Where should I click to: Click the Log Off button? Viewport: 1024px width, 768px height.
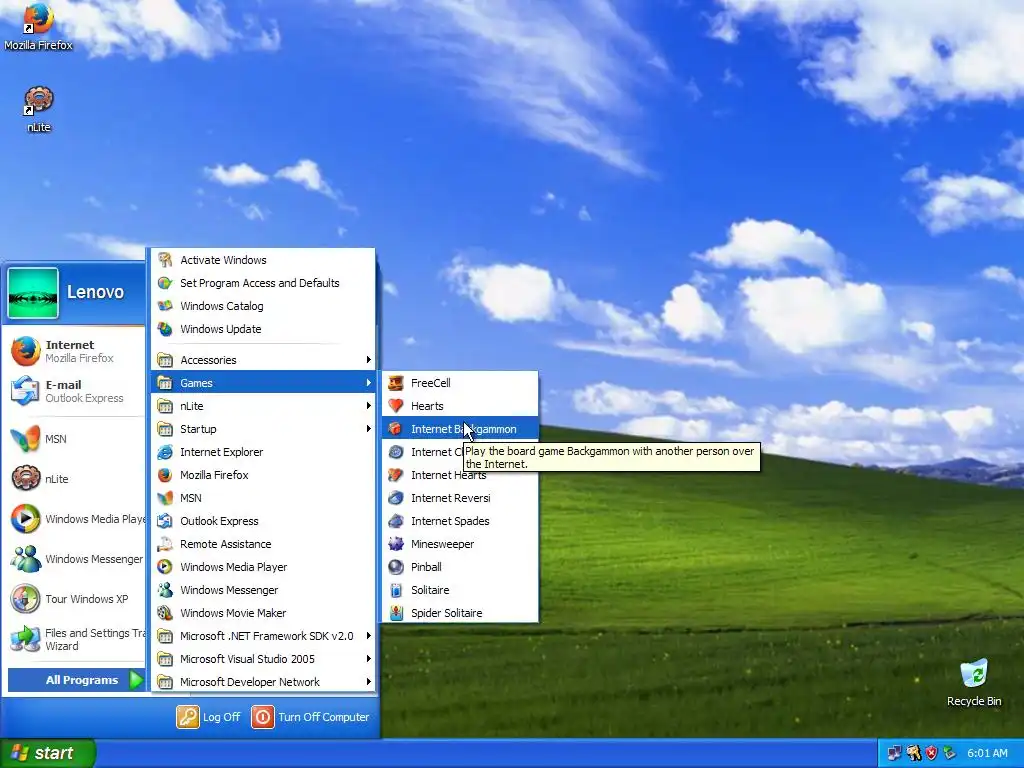pos(209,717)
